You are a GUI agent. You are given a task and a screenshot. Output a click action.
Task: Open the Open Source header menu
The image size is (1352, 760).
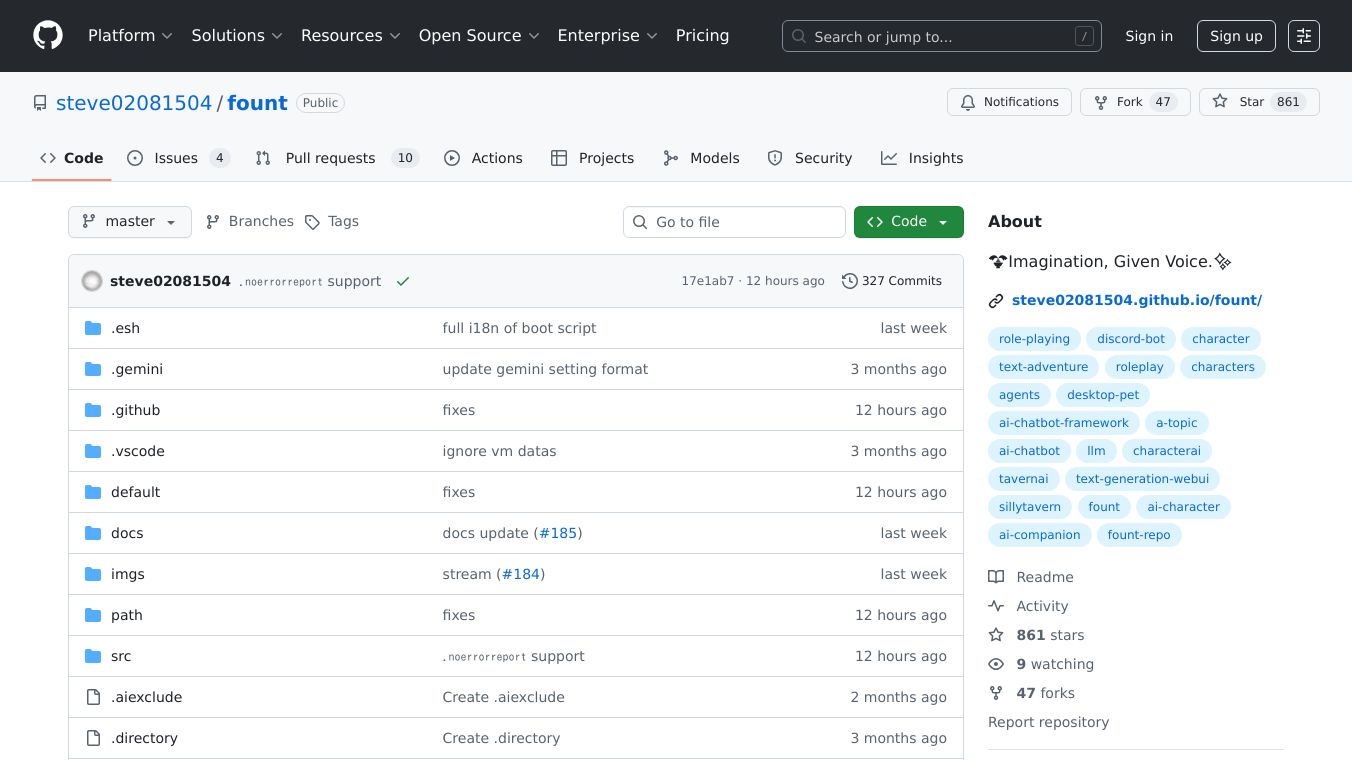click(479, 36)
